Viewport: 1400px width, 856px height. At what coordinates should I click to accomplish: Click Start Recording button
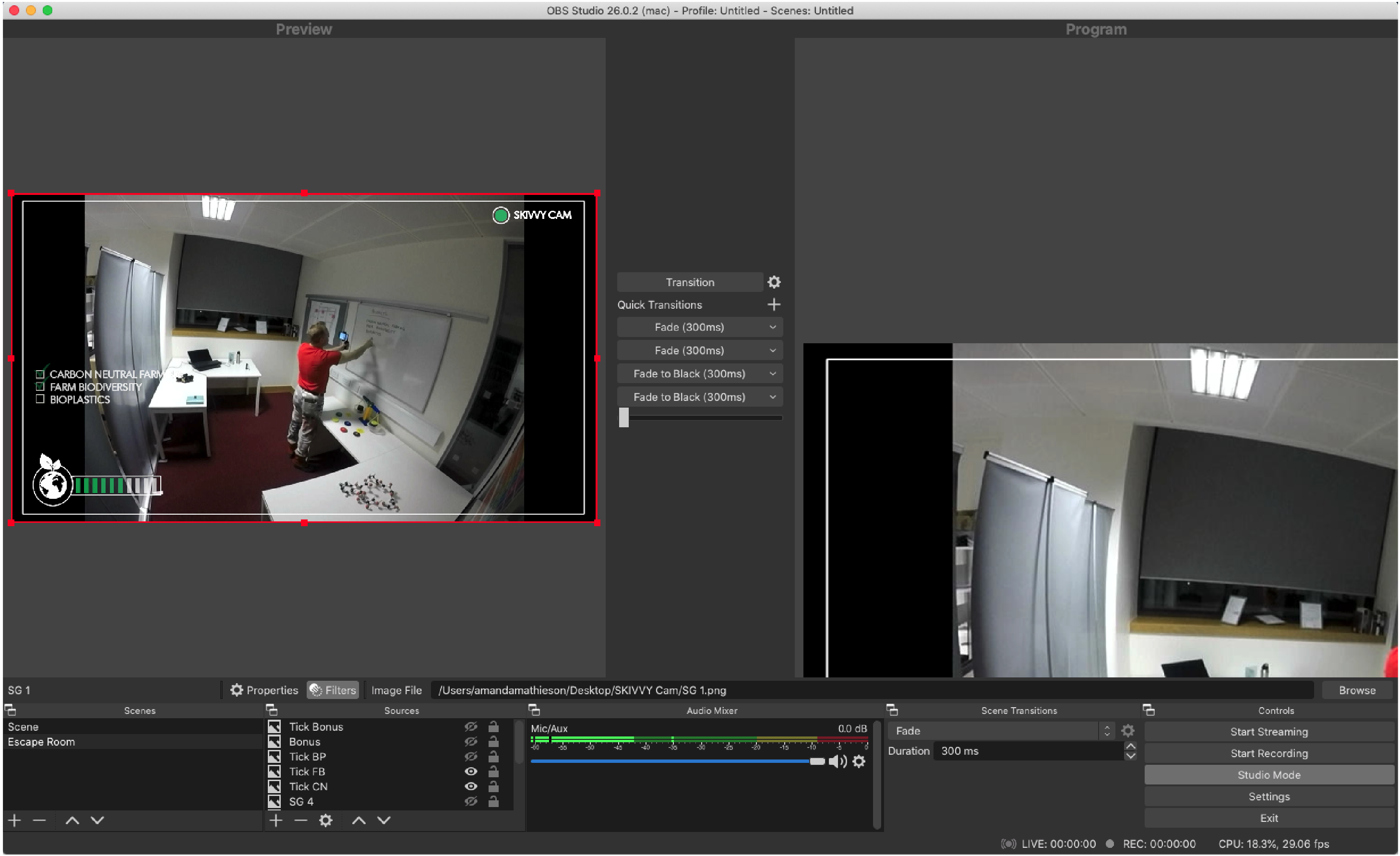point(1269,753)
